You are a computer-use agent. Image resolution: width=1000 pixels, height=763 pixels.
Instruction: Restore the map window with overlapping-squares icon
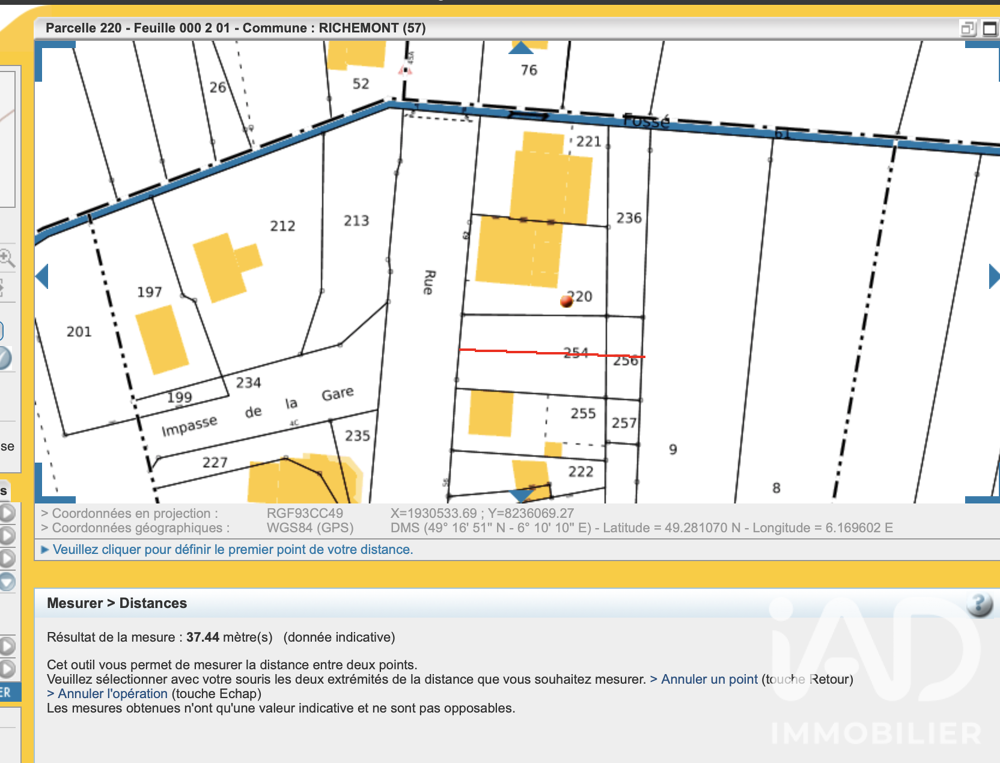968,28
